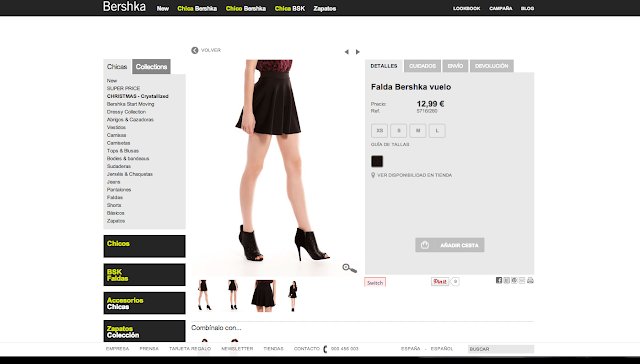This screenshot has width=640, height=364.
Task: Select size S
Action: 399,131
